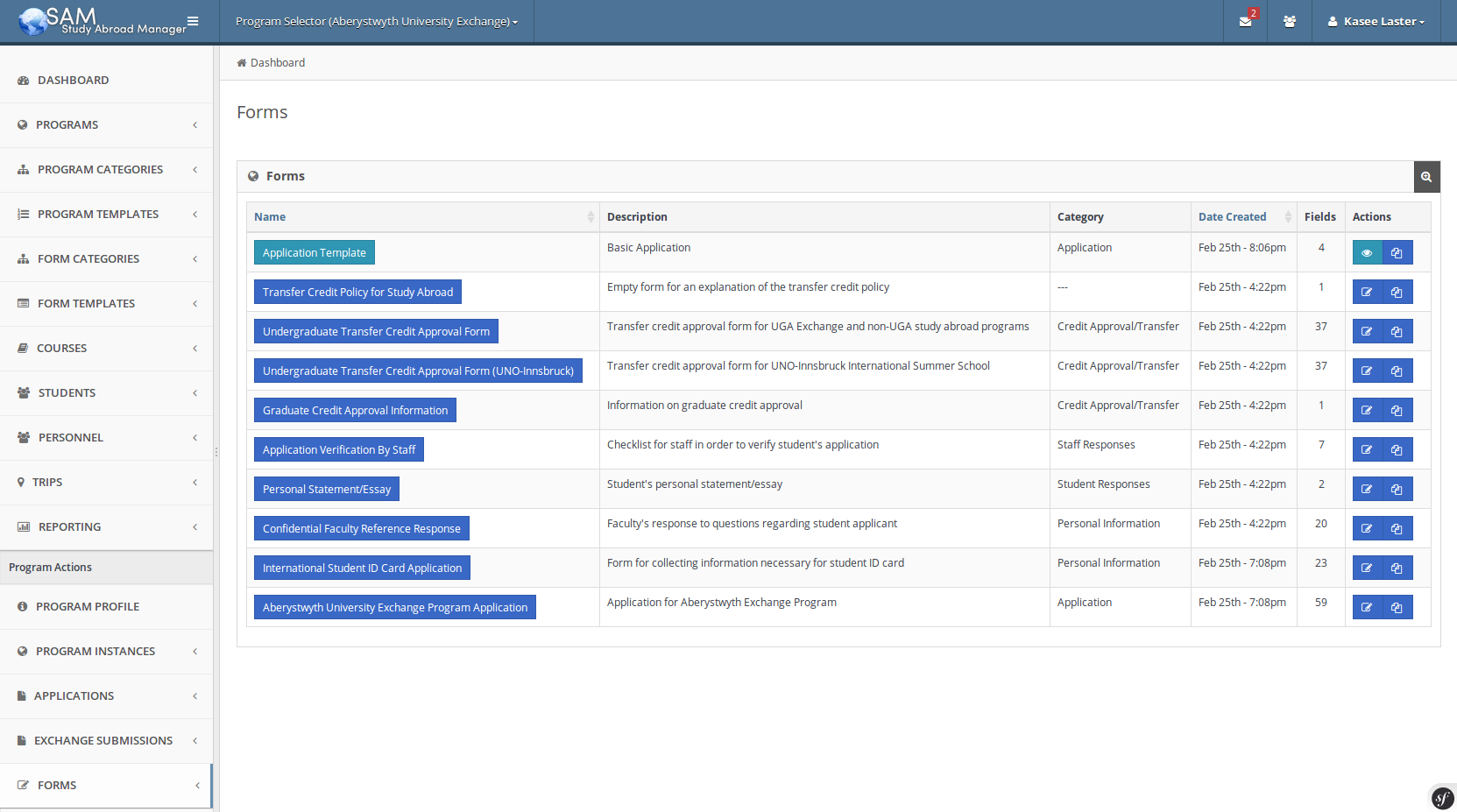Open the Symfony debug toolbar icon
The width and height of the screenshot is (1457, 812).
click(x=1442, y=798)
